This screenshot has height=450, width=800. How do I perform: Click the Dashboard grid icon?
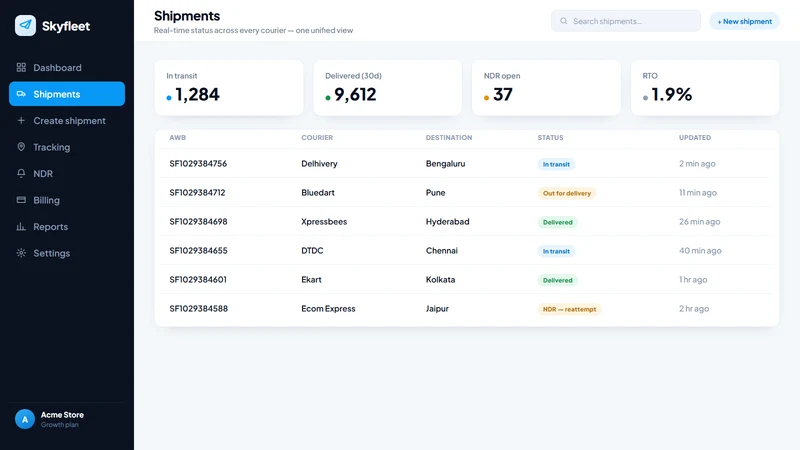pyautogui.click(x=21, y=67)
